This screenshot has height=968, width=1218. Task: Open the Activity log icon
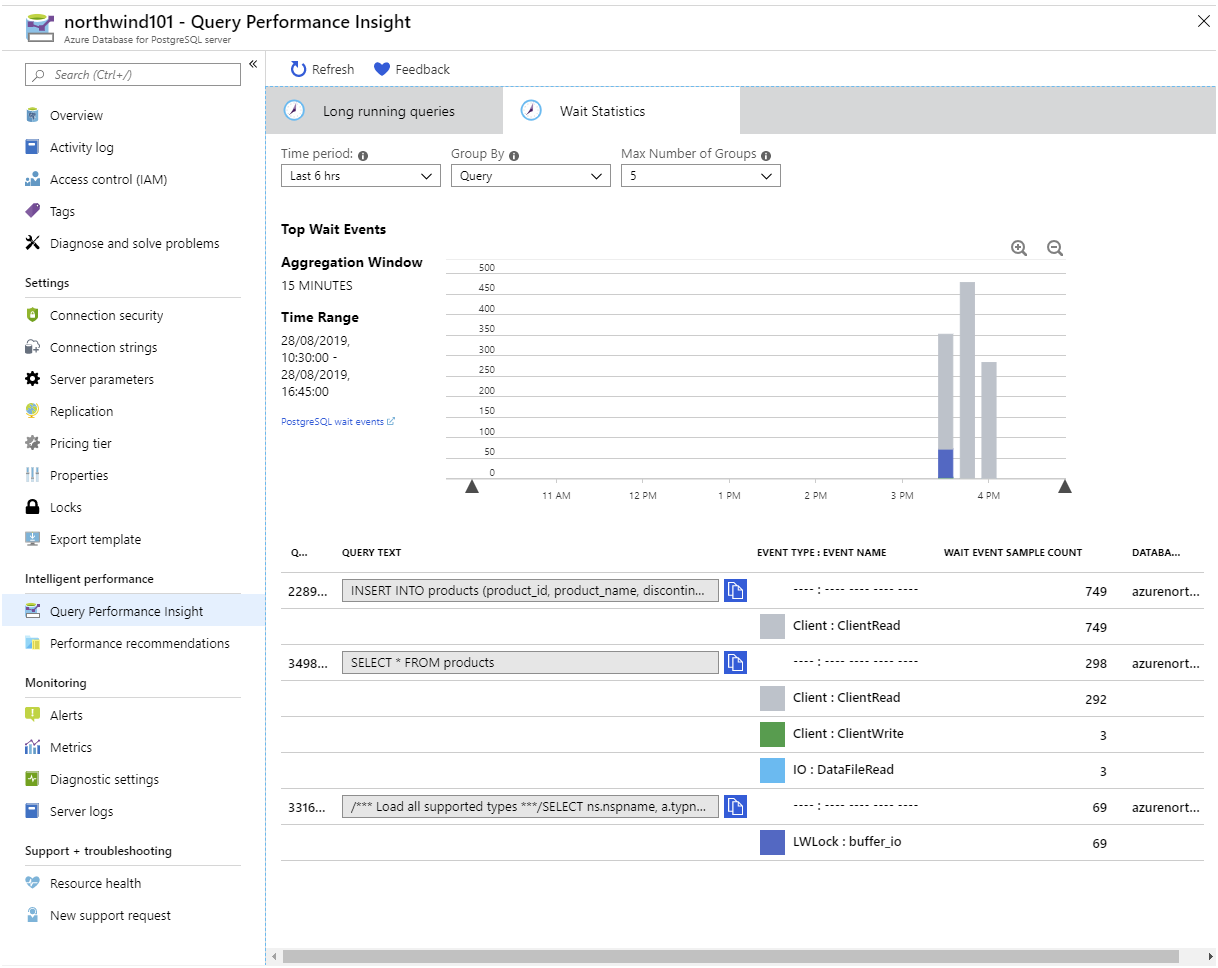(x=33, y=147)
